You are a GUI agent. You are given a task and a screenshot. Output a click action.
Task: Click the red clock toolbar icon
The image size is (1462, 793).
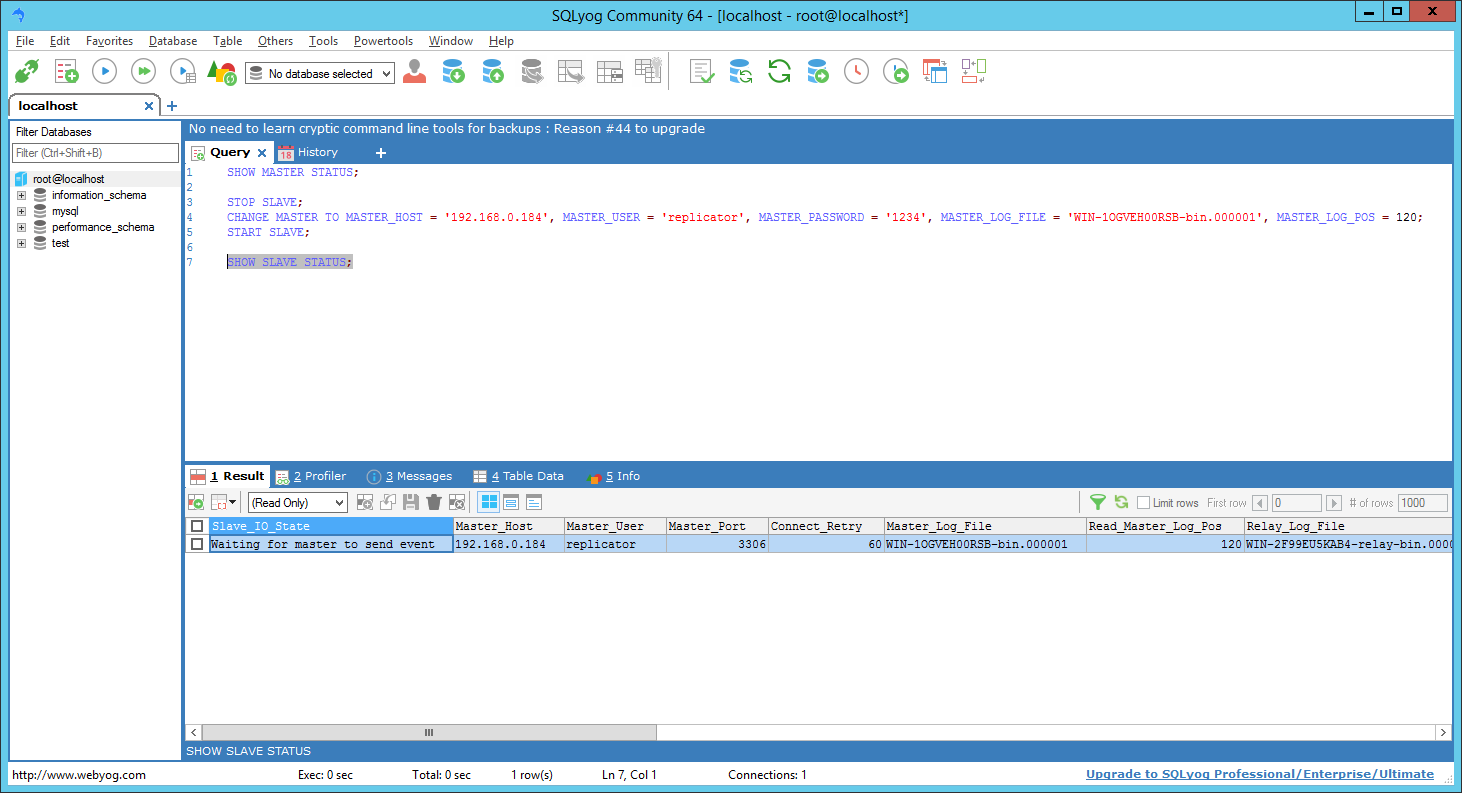[x=857, y=72]
